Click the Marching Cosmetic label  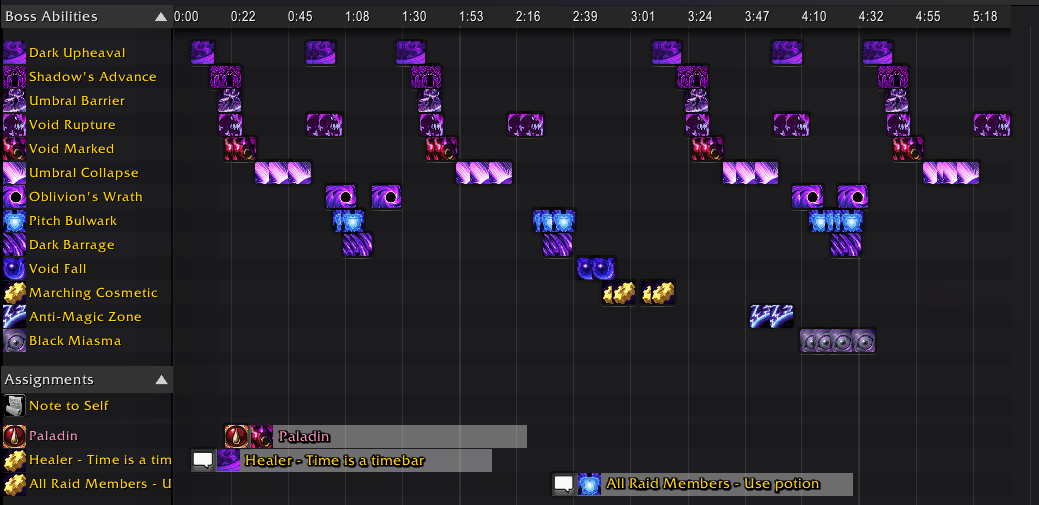(x=93, y=293)
